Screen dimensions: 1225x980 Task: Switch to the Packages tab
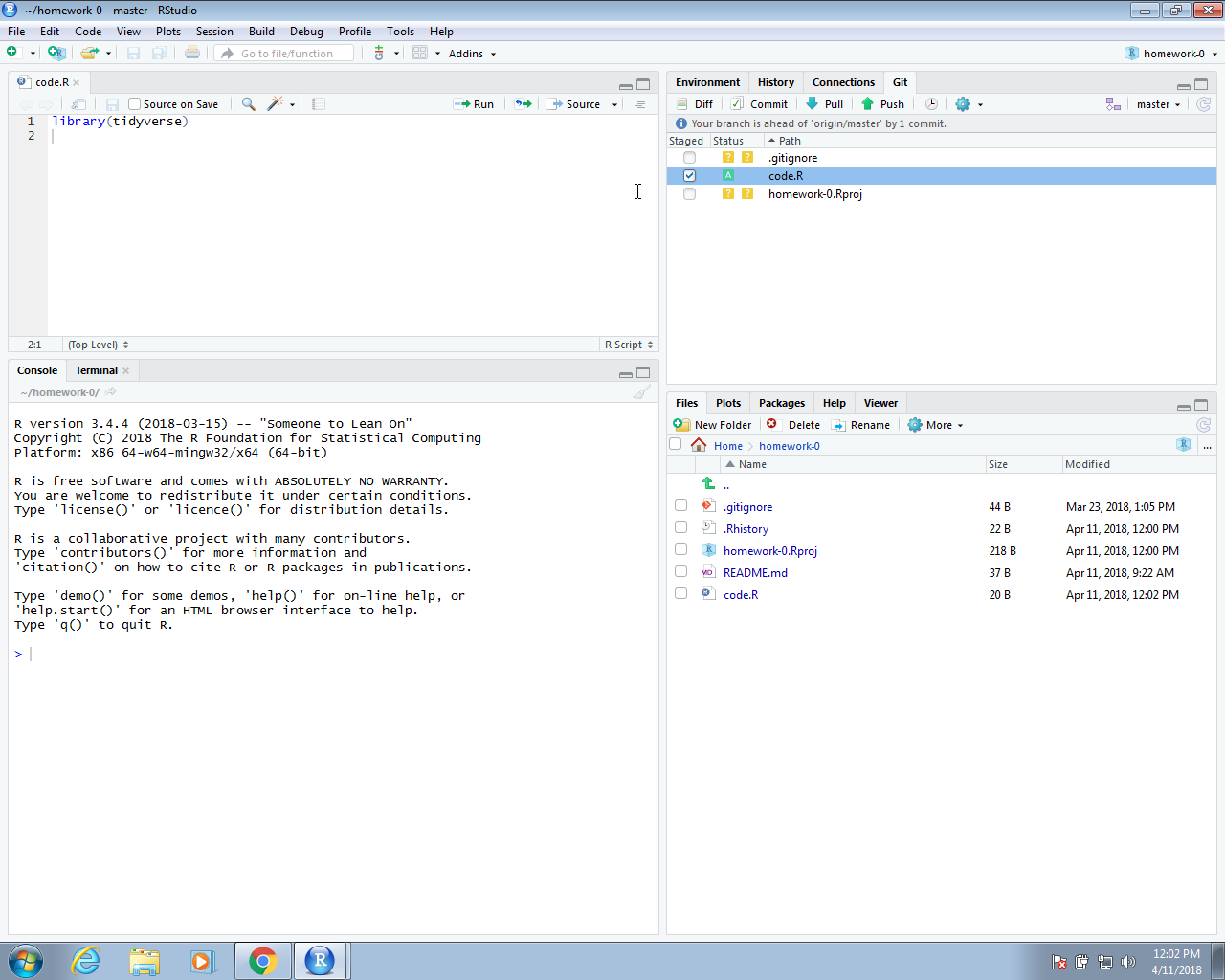pyautogui.click(x=782, y=403)
